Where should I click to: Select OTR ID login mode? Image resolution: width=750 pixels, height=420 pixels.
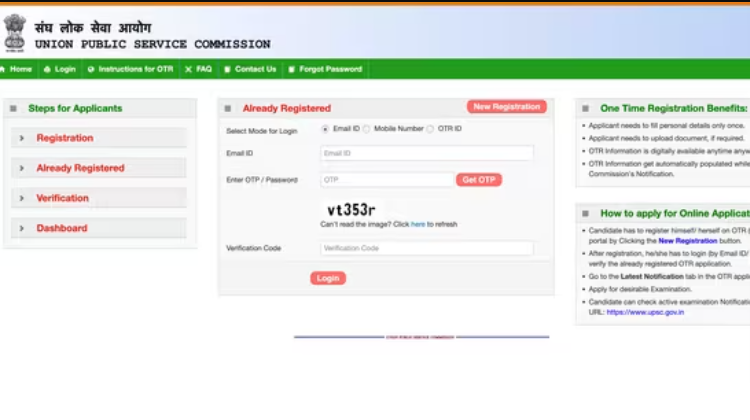coord(430,129)
